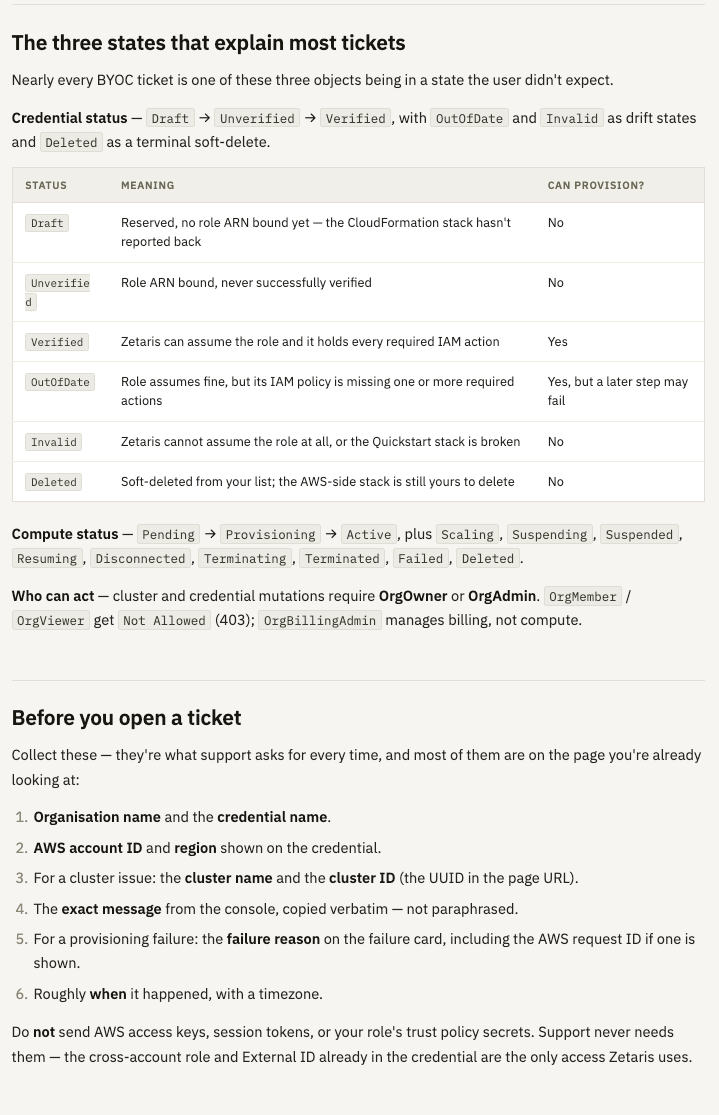The width and height of the screenshot is (719, 1115).
Task: Click the Deleted badge in status table
Action: (x=53, y=481)
